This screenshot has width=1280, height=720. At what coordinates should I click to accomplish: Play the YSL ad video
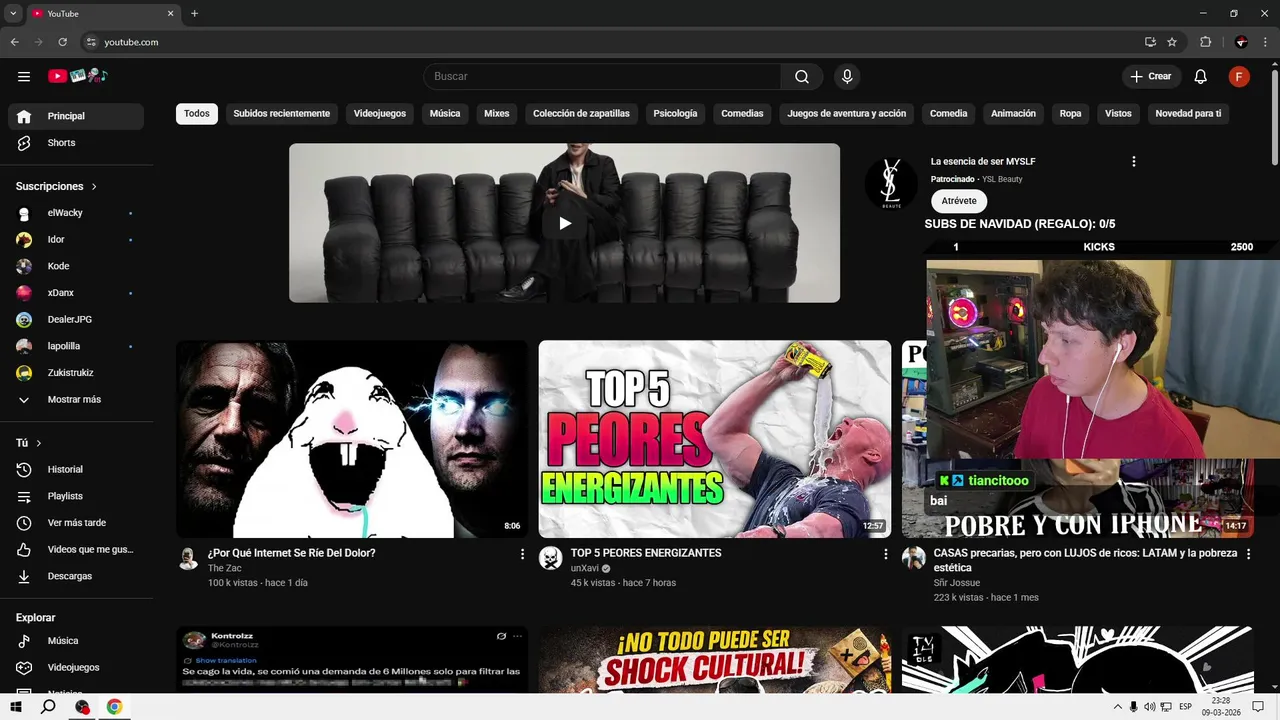[564, 223]
